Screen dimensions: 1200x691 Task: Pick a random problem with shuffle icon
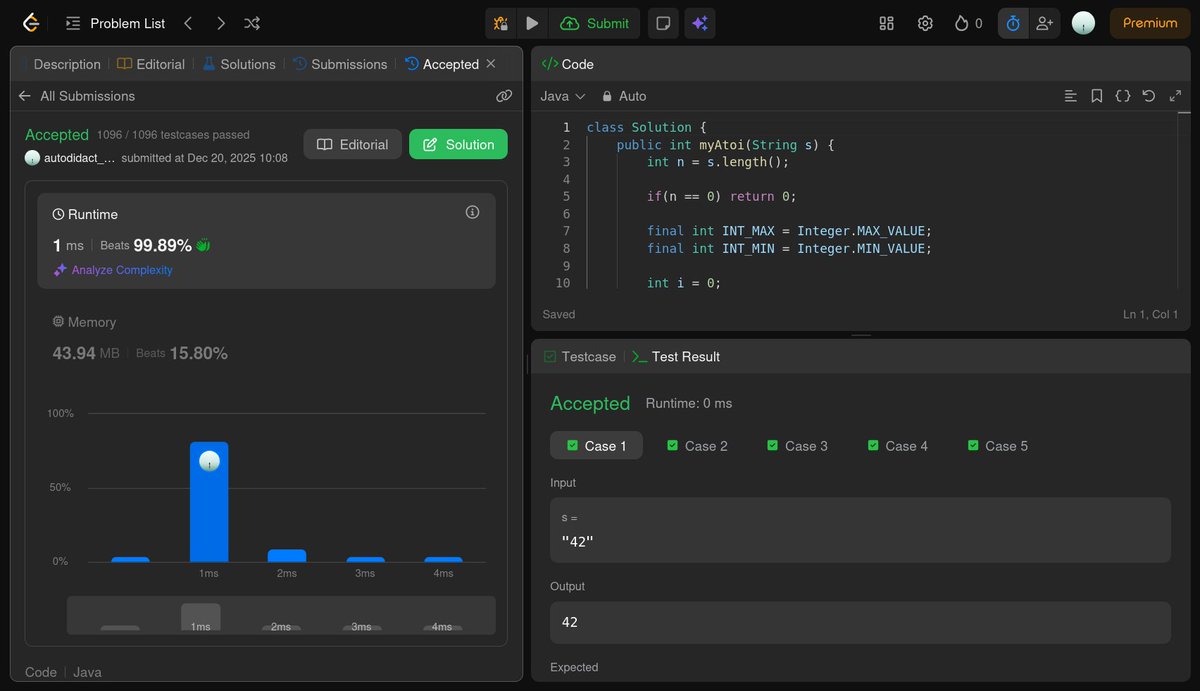pyautogui.click(x=252, y=23)
